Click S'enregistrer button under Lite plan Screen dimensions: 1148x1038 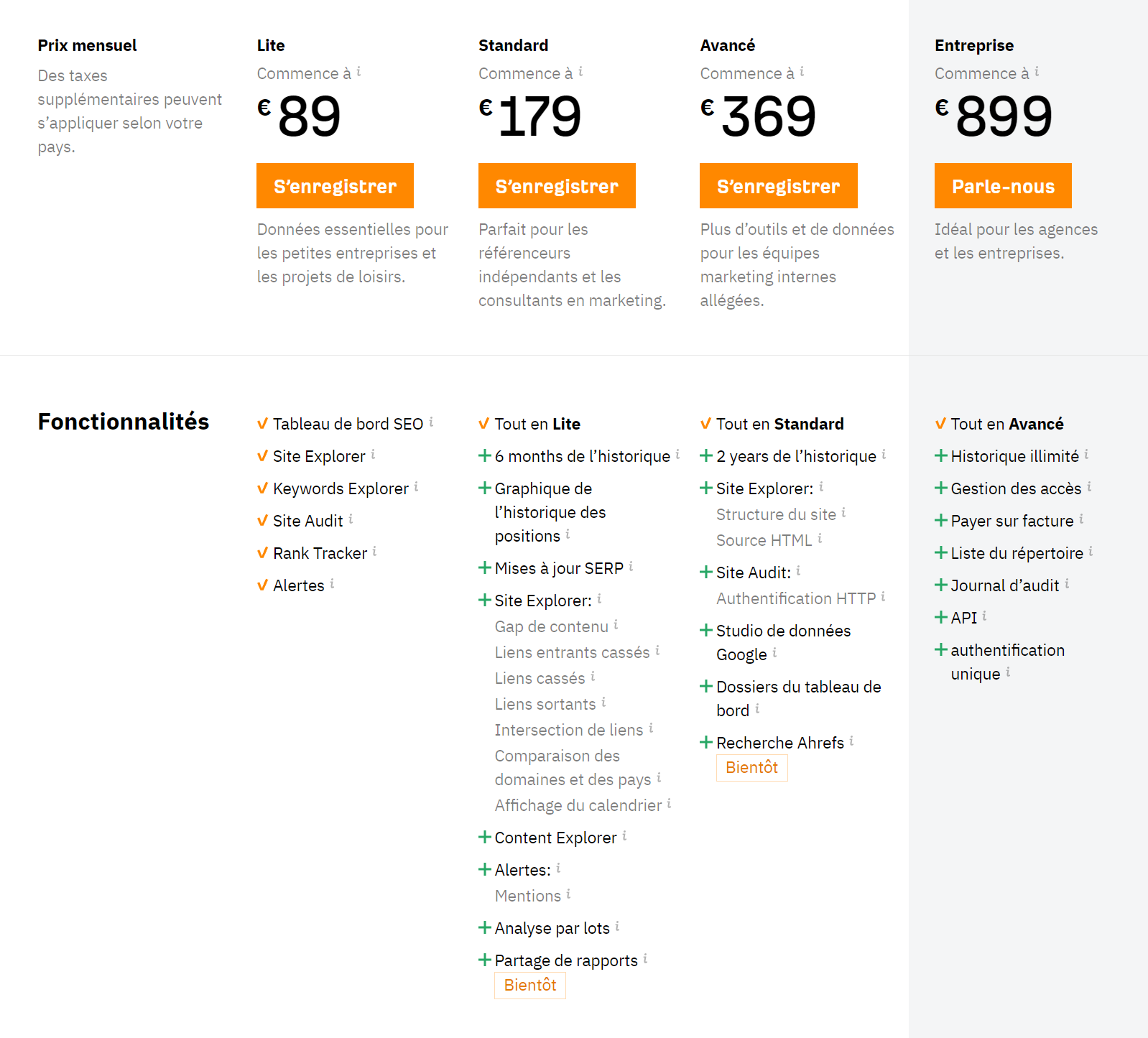335,186
